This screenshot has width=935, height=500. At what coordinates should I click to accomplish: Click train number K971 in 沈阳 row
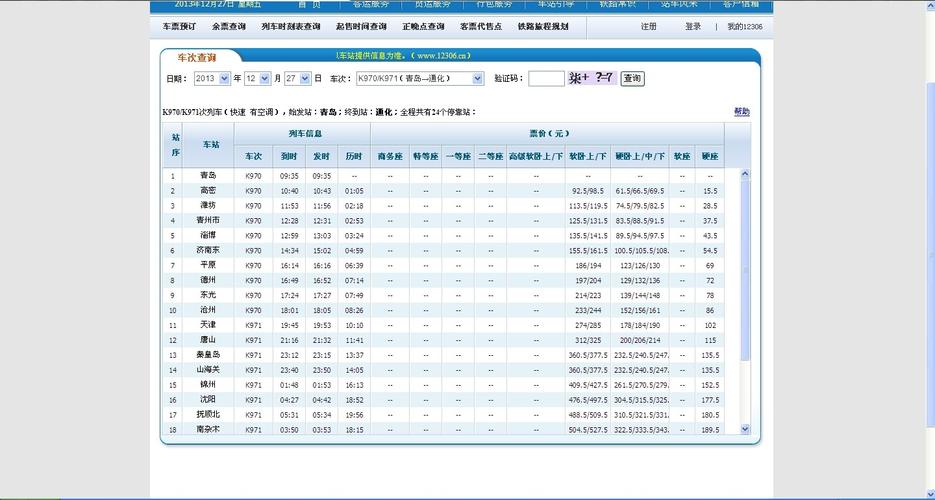click(253, 400)
